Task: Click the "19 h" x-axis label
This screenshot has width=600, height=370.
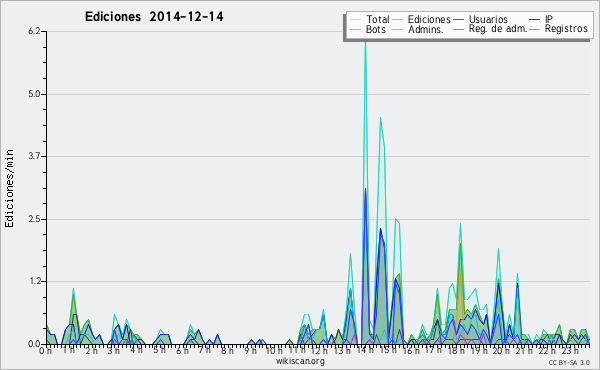Action: tap(478, 350)
